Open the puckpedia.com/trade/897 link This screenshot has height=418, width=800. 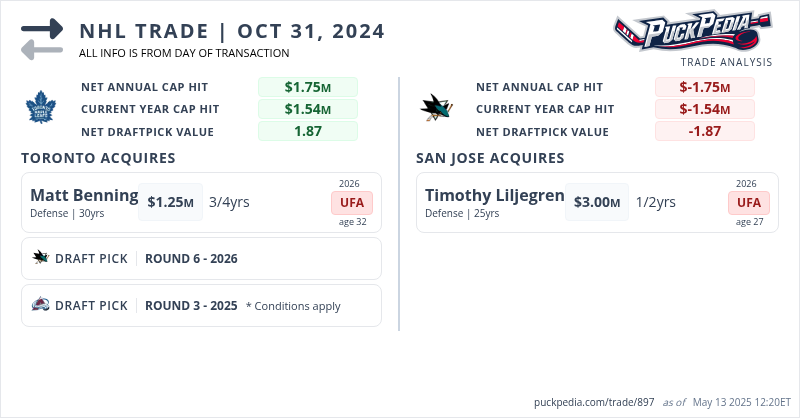[x=594, y=402]
